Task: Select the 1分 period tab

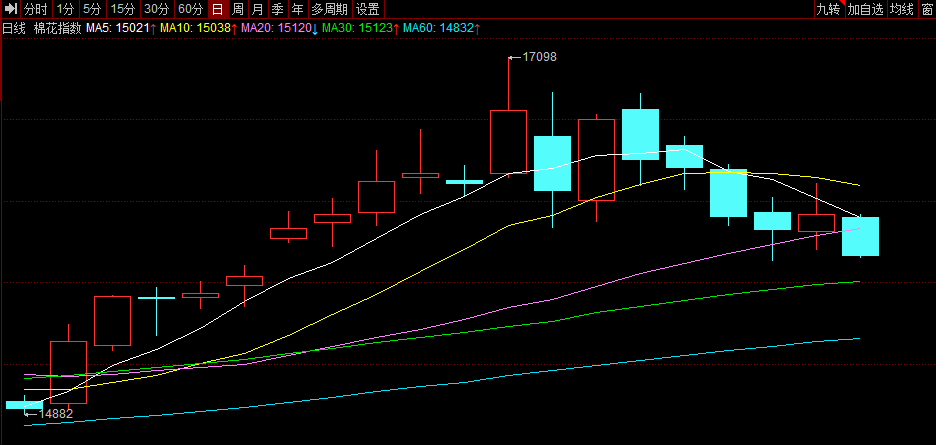Action: pos(66,8)
